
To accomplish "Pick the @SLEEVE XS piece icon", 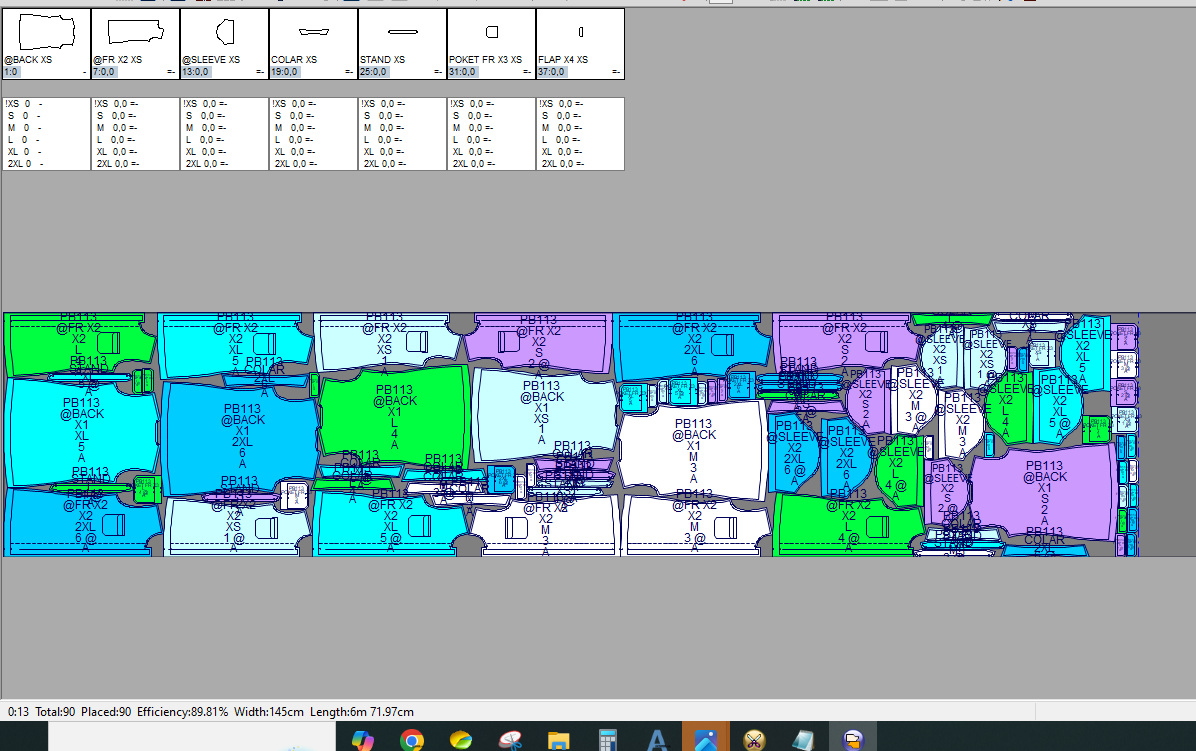I will click(x=224, y=33).
